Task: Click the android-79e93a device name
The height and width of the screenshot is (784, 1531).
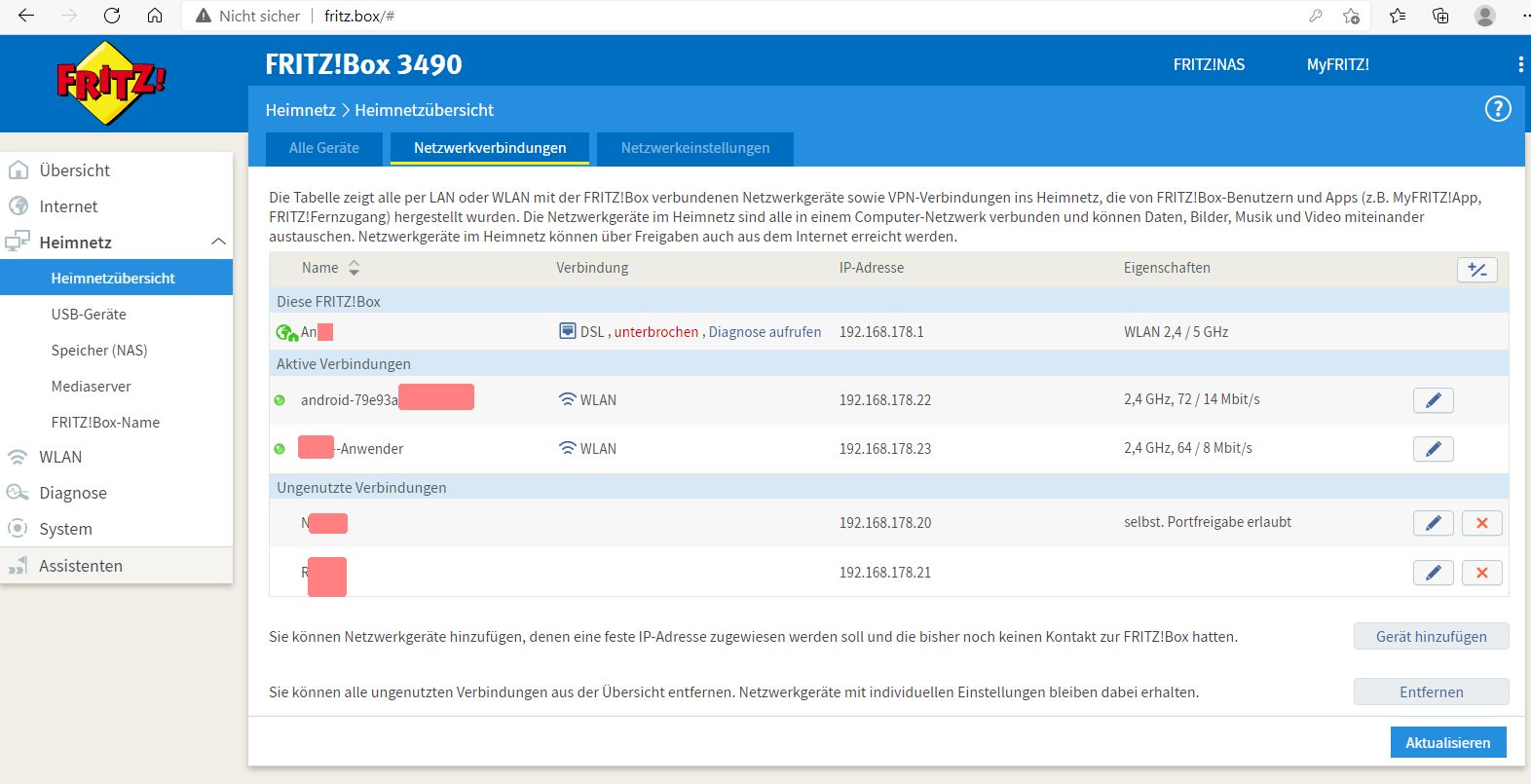Action: (349, 400)
